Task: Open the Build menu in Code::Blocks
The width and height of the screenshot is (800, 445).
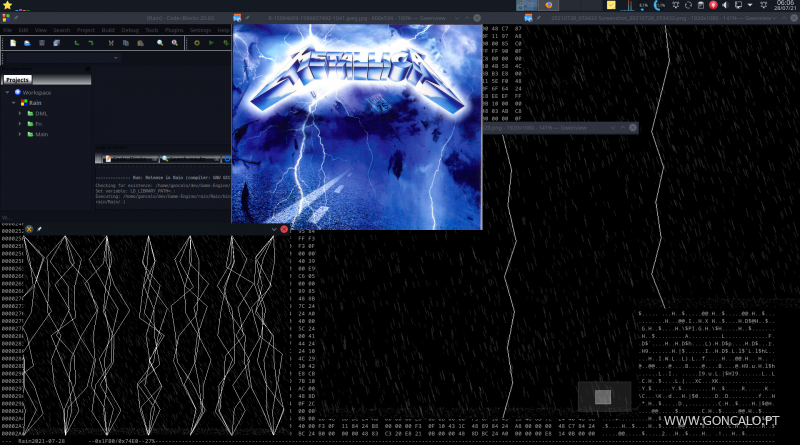Action: pos(108,30)
